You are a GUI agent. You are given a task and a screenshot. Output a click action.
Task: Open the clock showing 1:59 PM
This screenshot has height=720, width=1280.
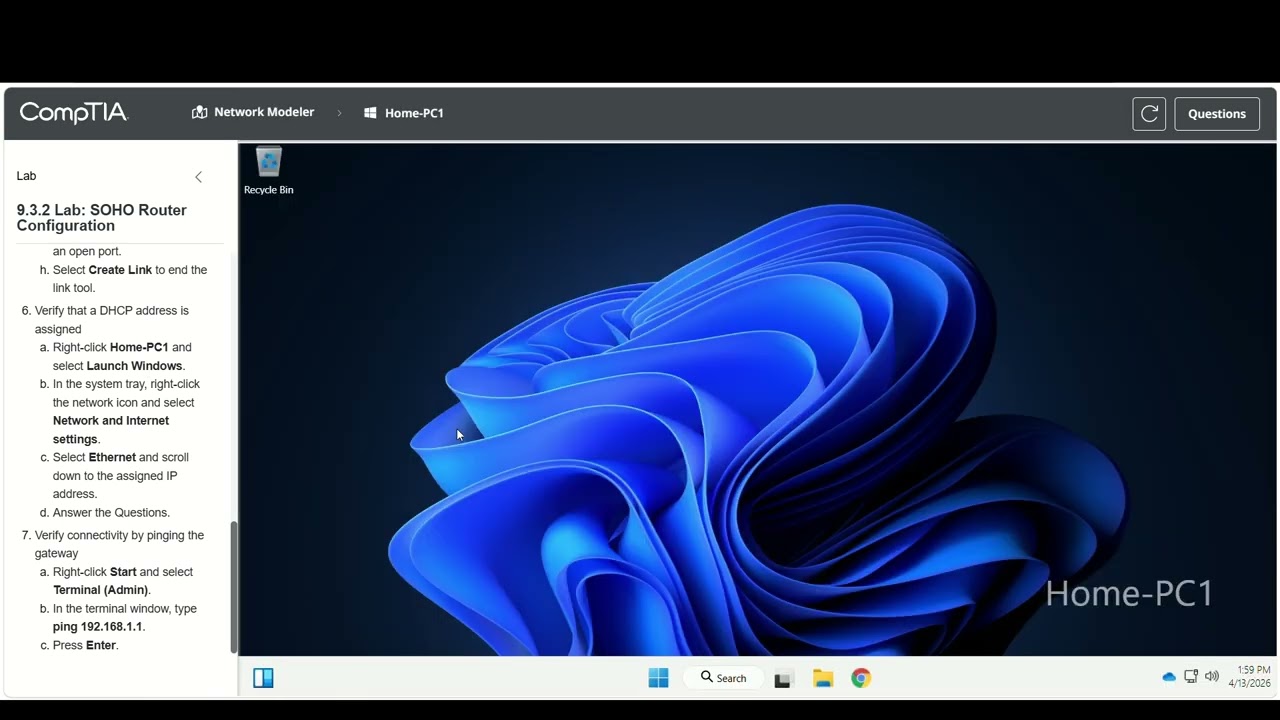point(1250,677)
